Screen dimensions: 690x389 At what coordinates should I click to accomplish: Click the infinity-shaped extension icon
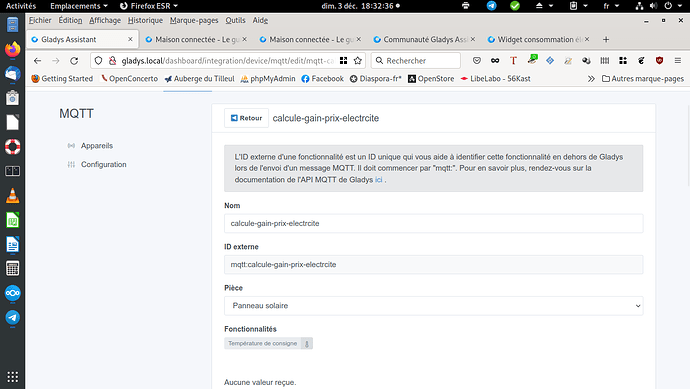pos(495,61)
